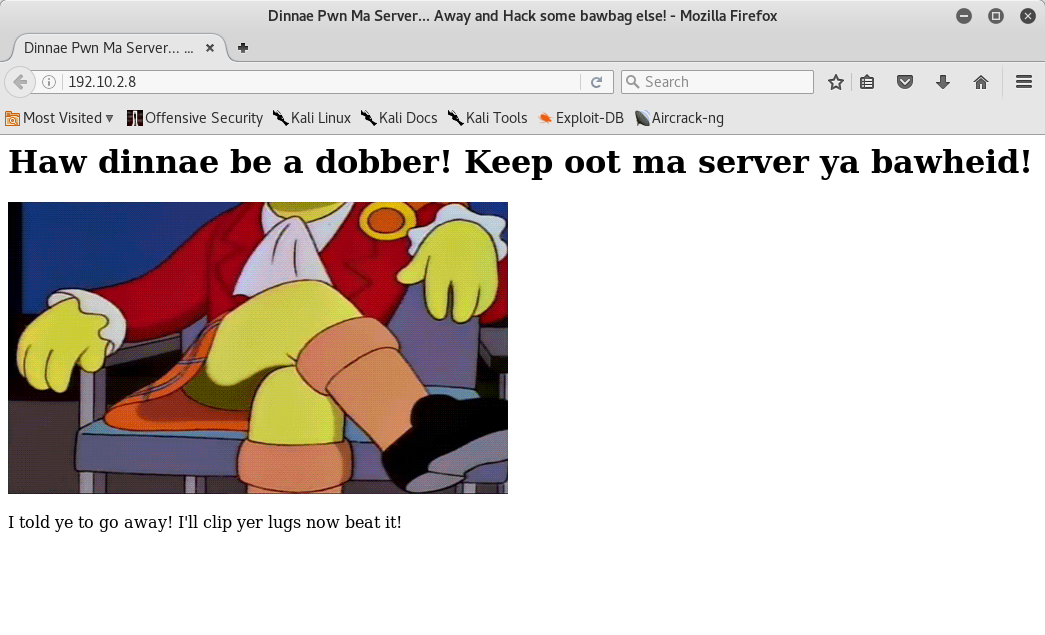Click the Pocket save icon

[905, 82]
